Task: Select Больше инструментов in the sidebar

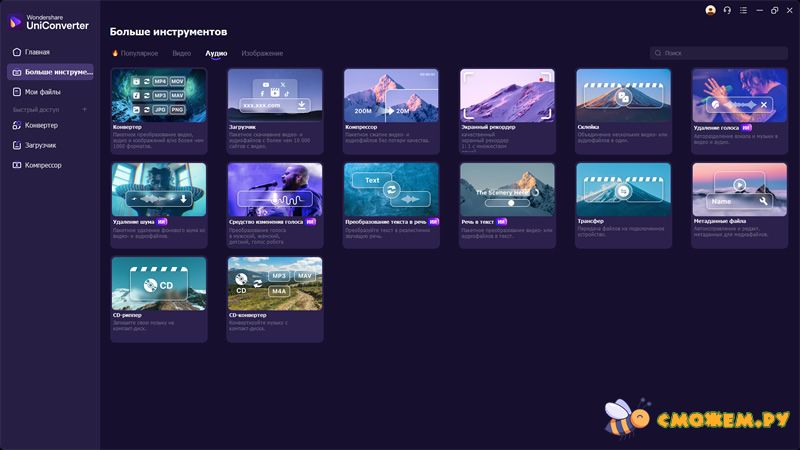Action: click(50, 72)
